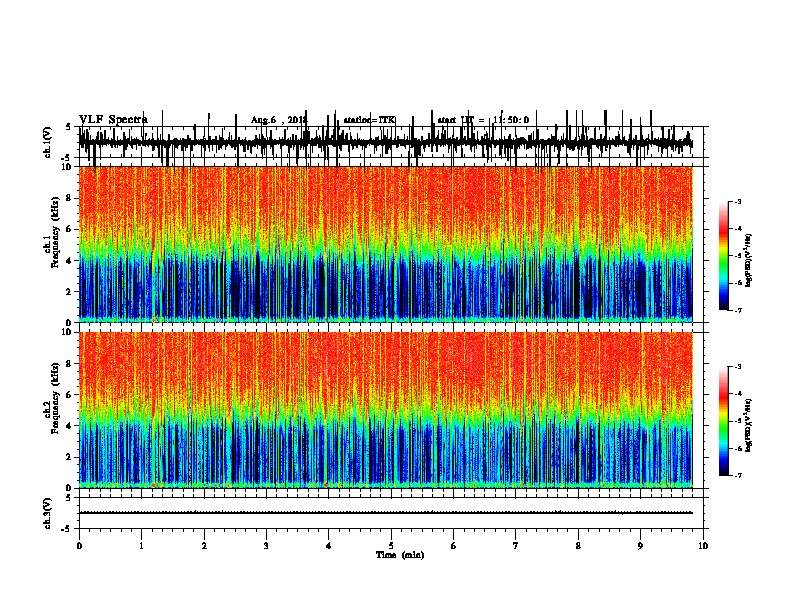Click the time axis tick label "5"
This screenshot has width=792, height=612.
391,546
